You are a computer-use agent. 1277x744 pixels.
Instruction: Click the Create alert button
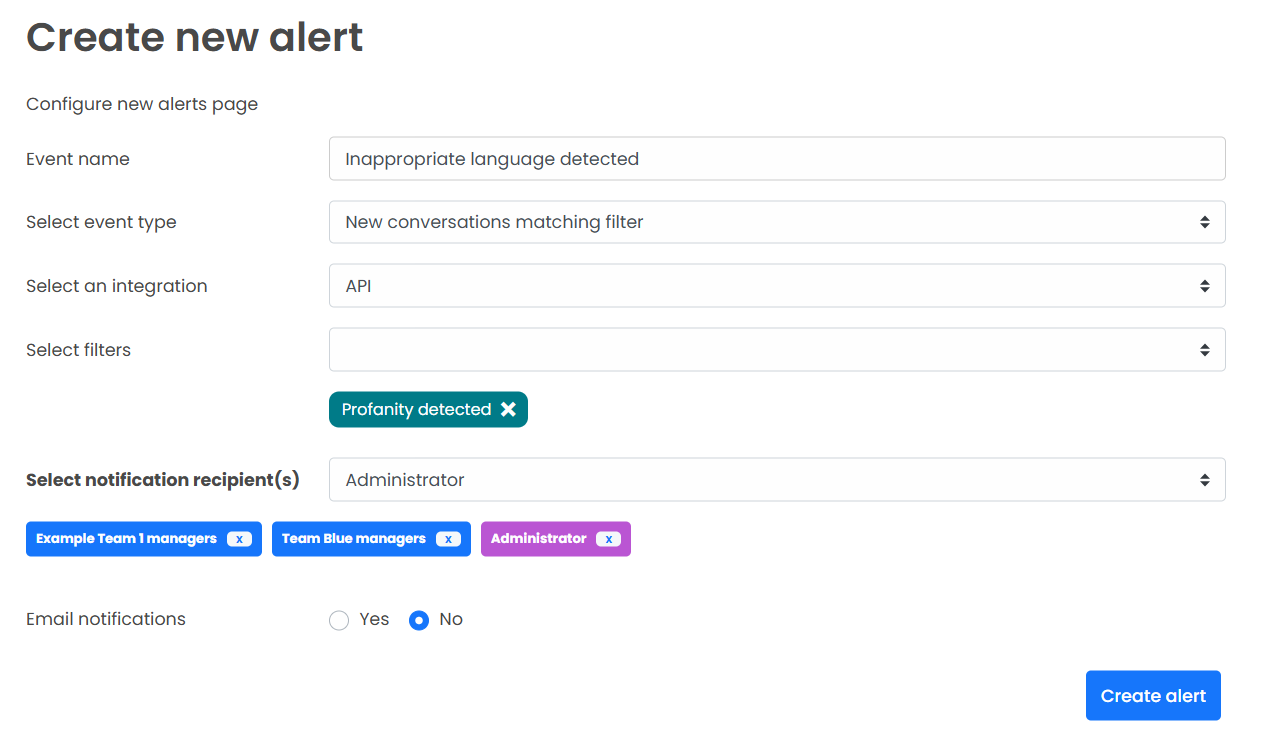click(x=1153, y=696)
